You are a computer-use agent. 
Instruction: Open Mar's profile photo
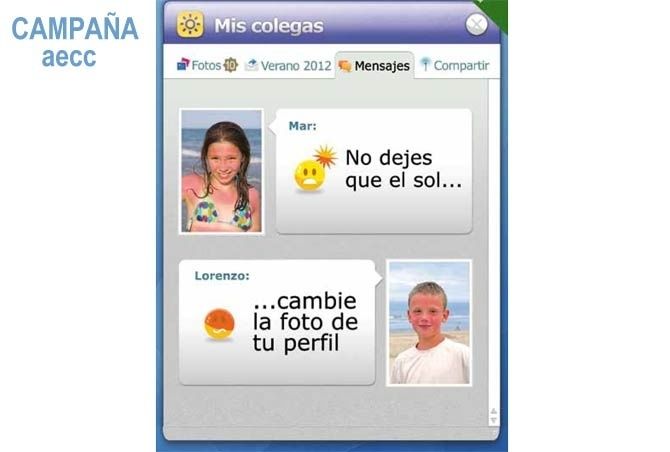221,171
